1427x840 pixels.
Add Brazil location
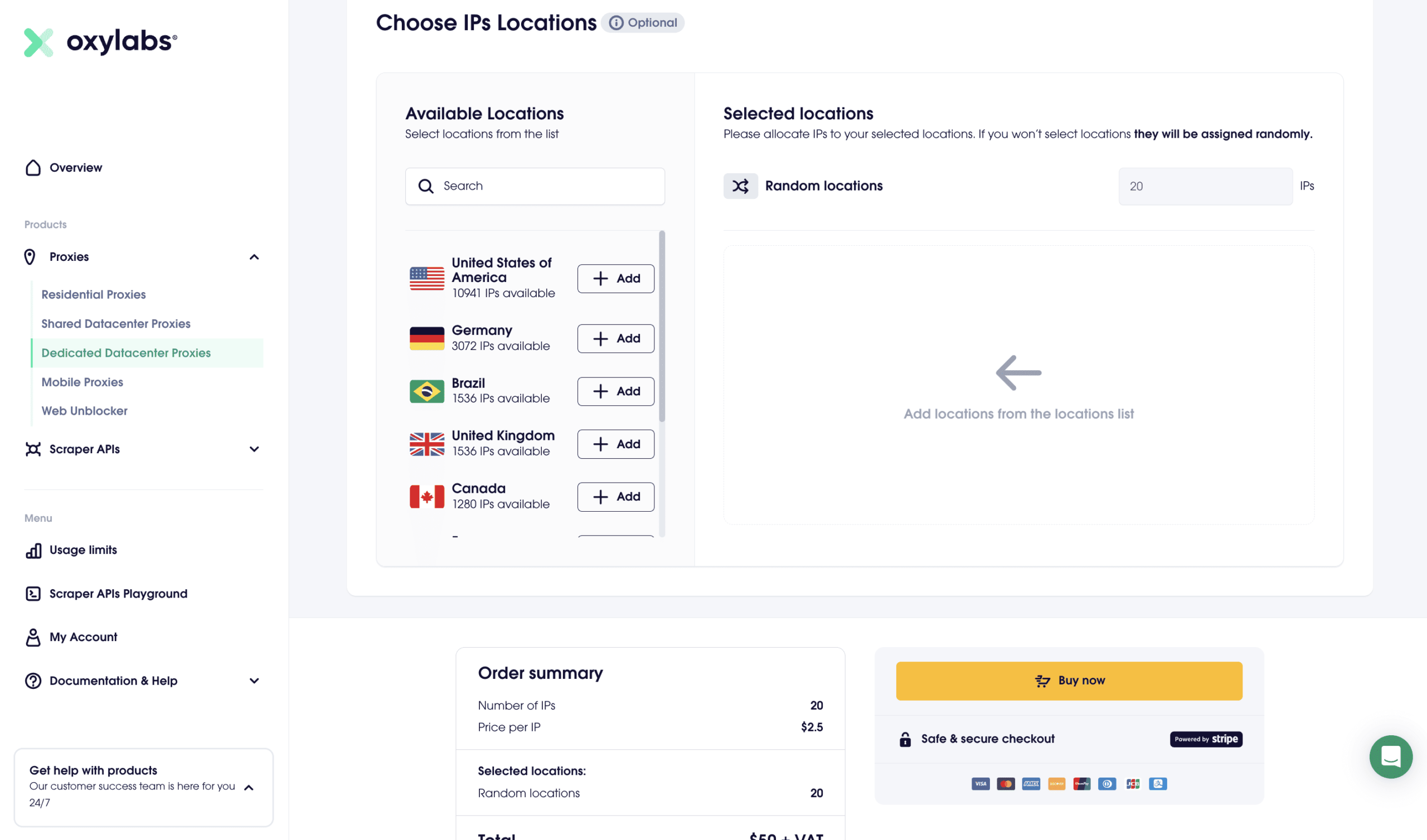tap(615, 391)
